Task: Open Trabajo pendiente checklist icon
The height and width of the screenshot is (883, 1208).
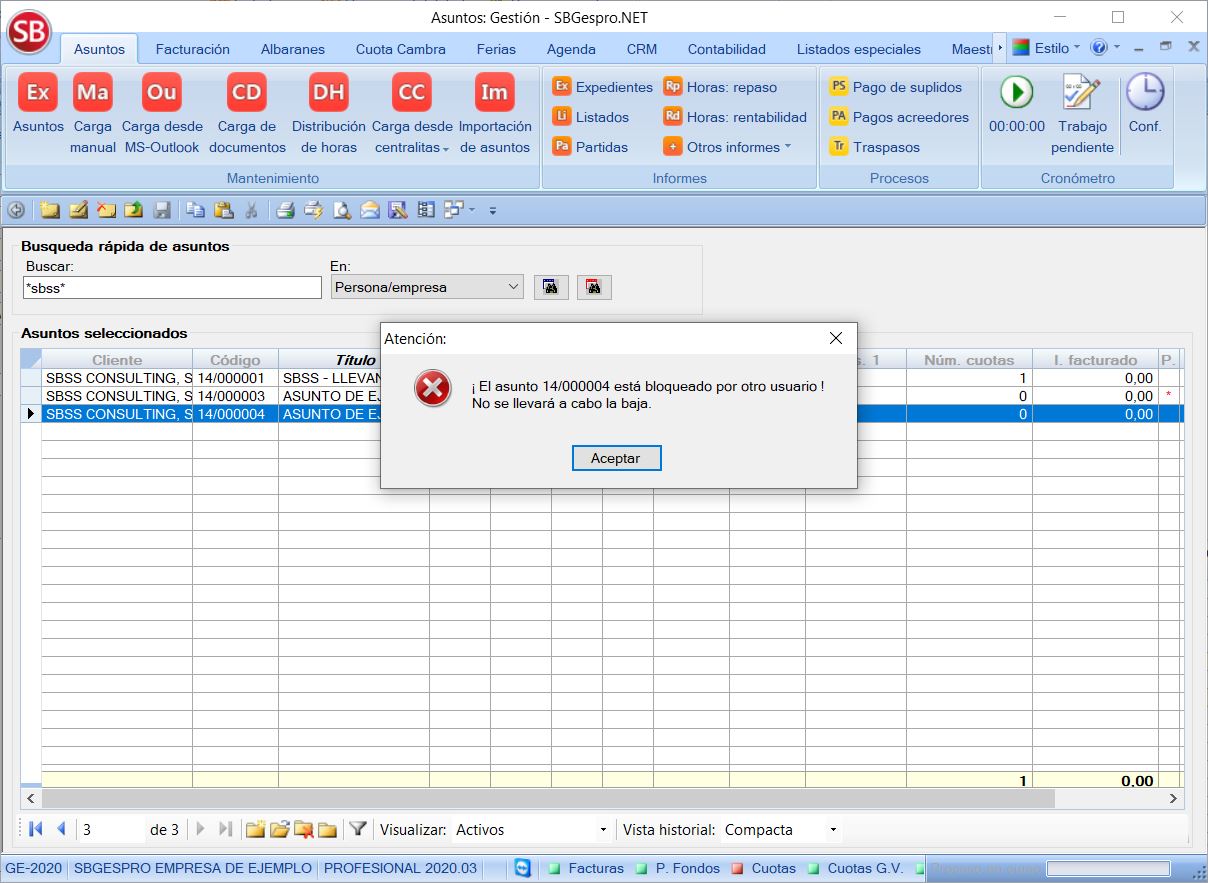Action: click(1081, 93)
